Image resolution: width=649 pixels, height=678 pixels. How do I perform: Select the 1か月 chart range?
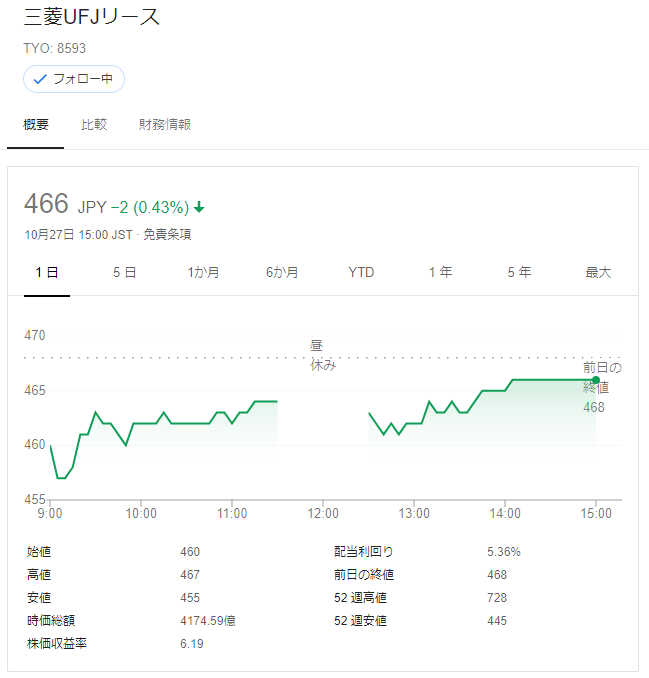(x=203, y=272)
